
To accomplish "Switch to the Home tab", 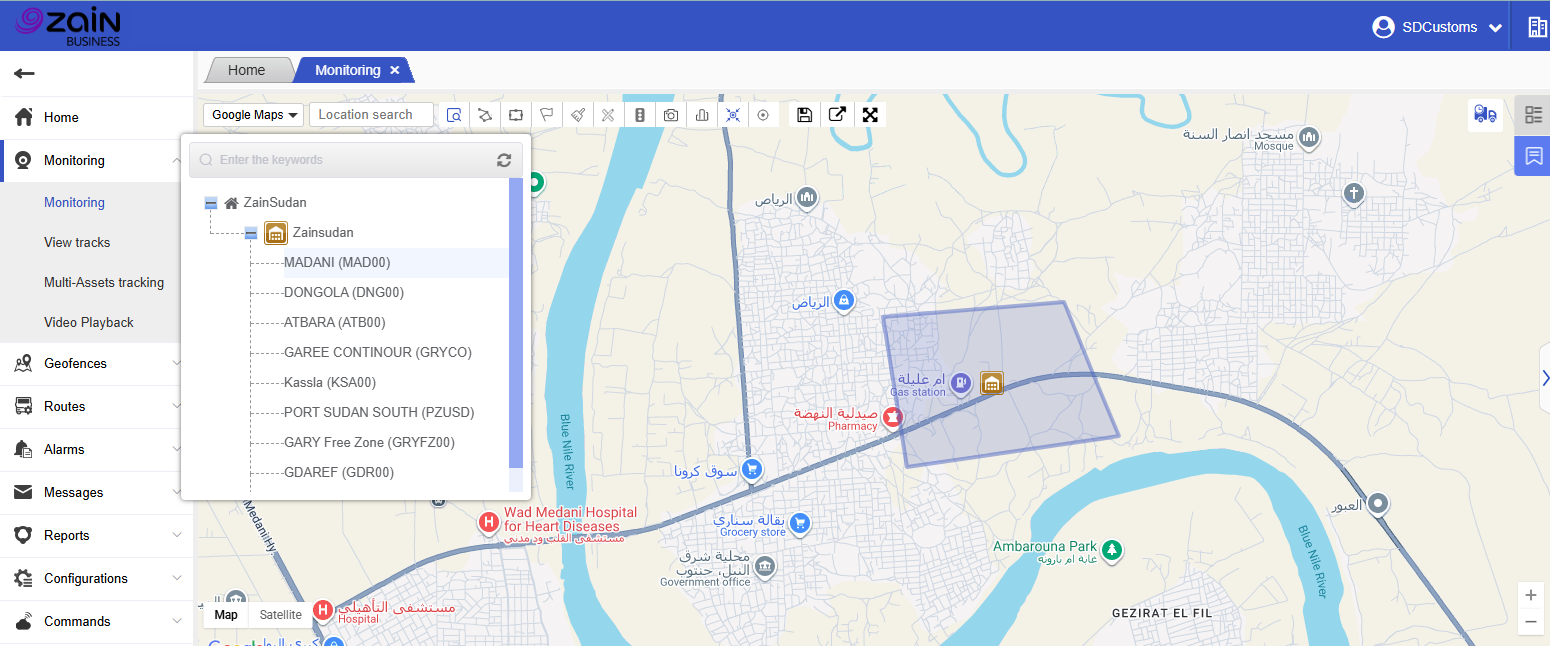I will click(246, 70).
